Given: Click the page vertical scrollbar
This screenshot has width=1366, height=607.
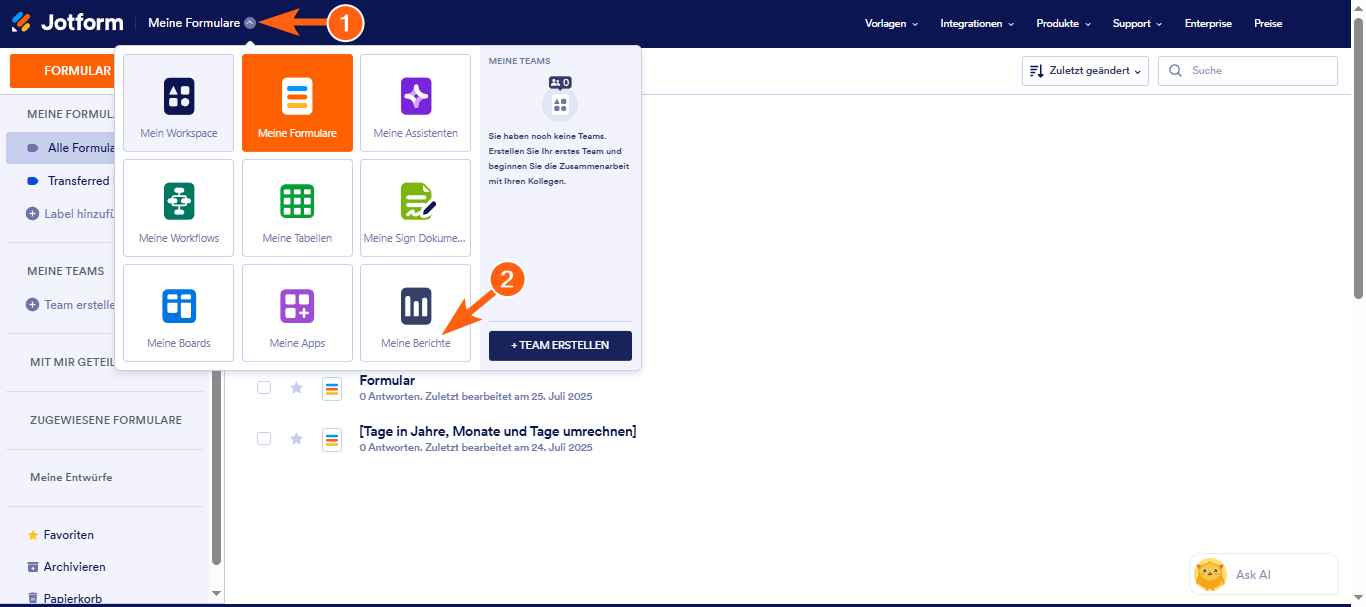Looking at the screenshot, I should tap(1358, 160).
